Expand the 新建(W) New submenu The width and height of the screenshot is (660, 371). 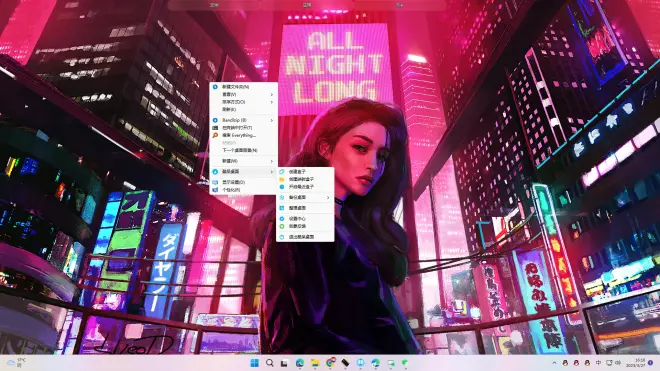(244, 161)
